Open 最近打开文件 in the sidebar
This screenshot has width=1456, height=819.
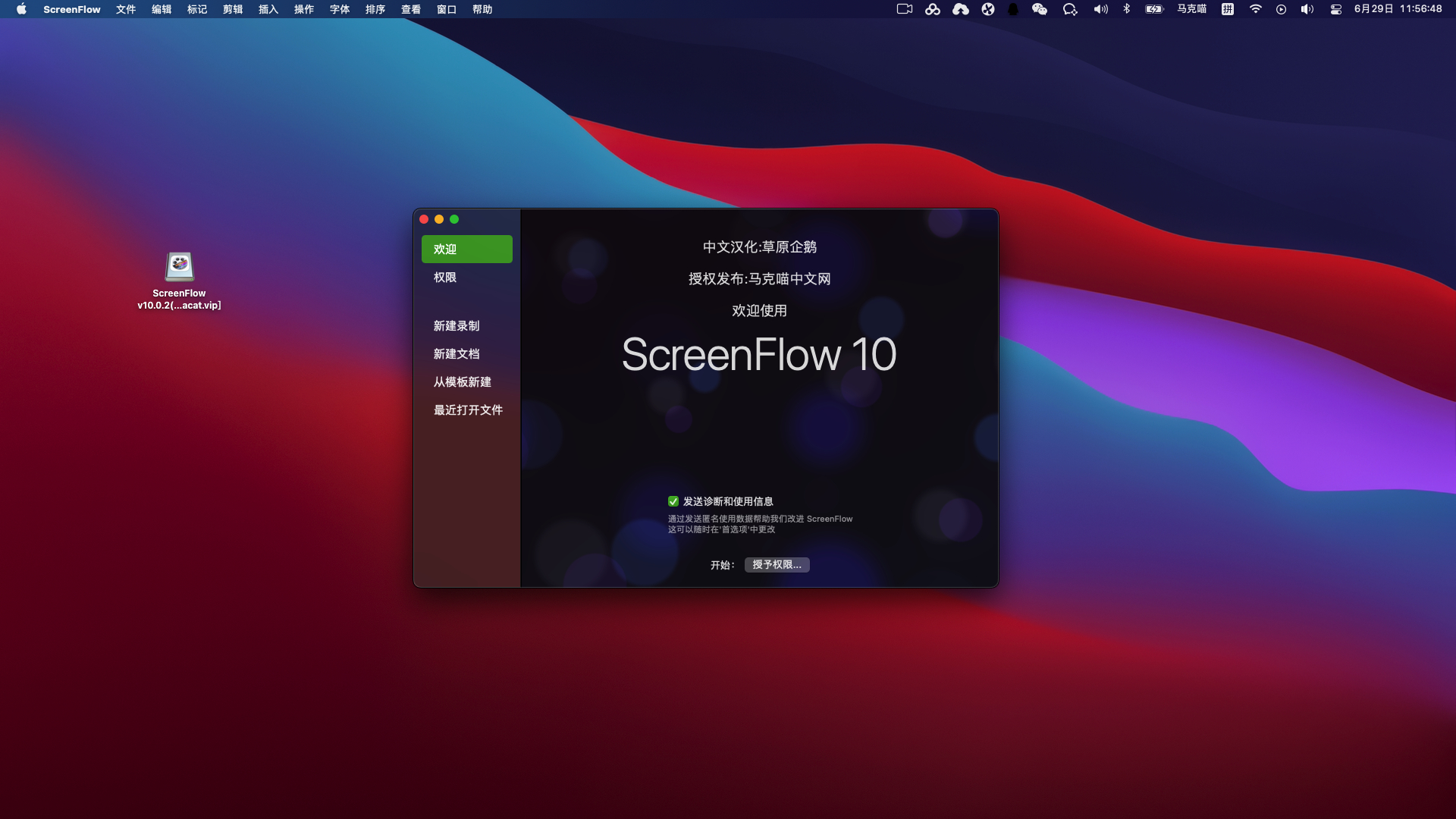(x=468, y=410)
